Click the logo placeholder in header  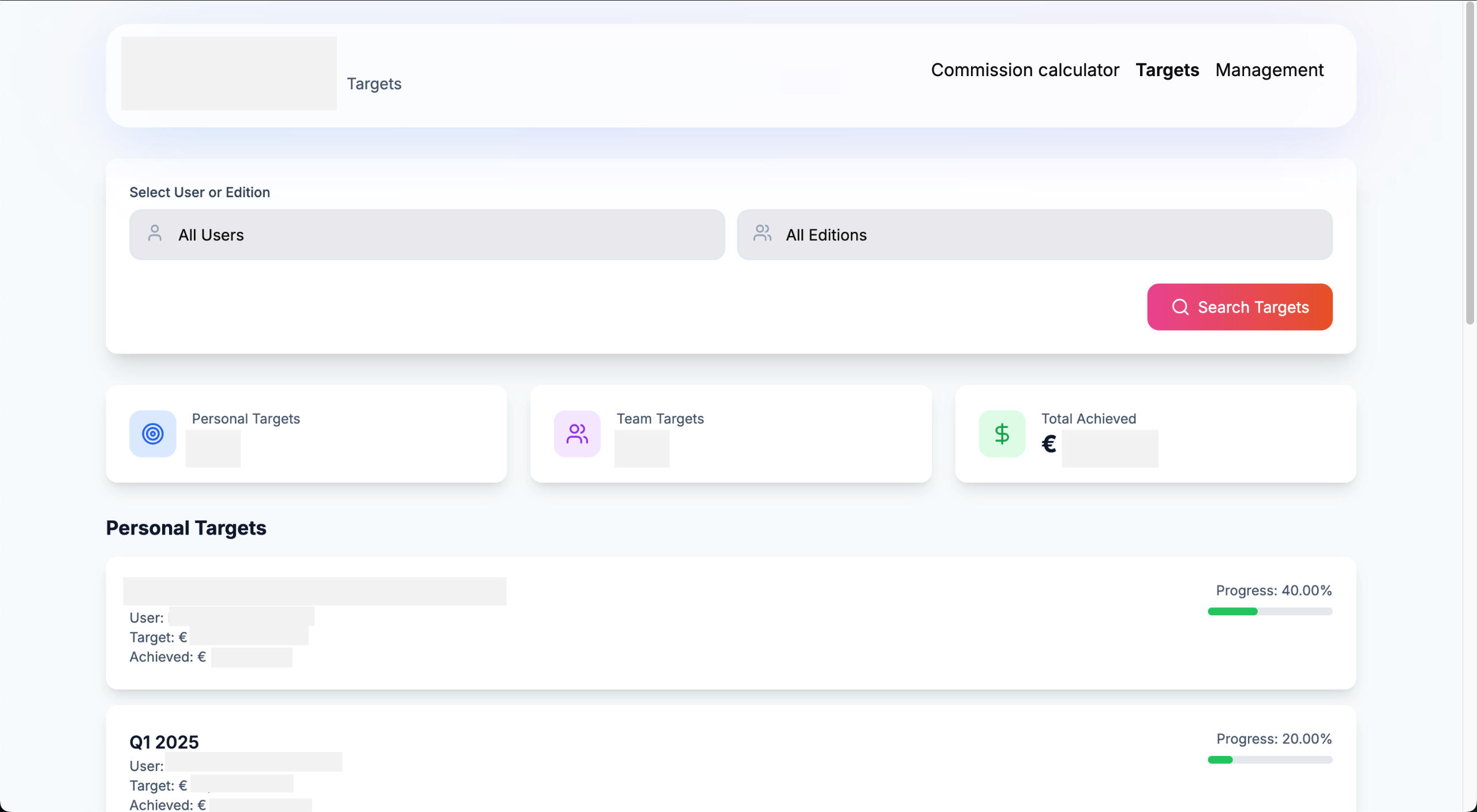pos(228,73)
